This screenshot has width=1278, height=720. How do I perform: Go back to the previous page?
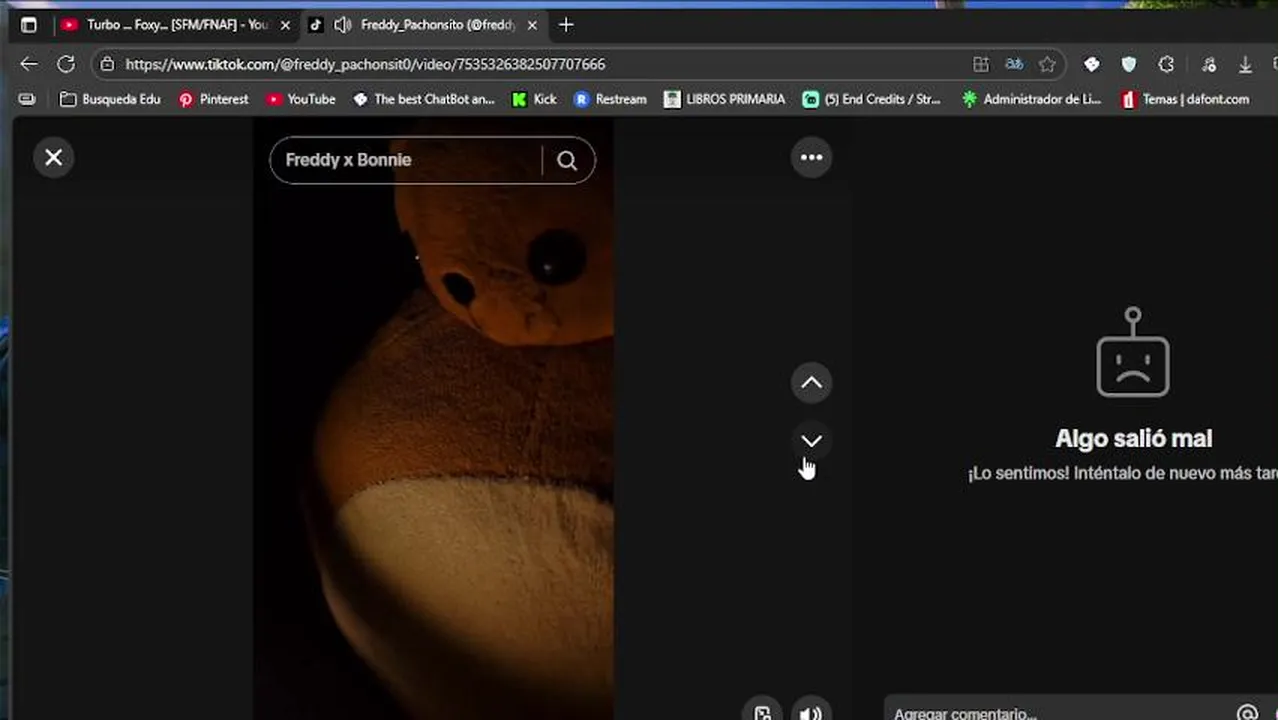(28, 64)
